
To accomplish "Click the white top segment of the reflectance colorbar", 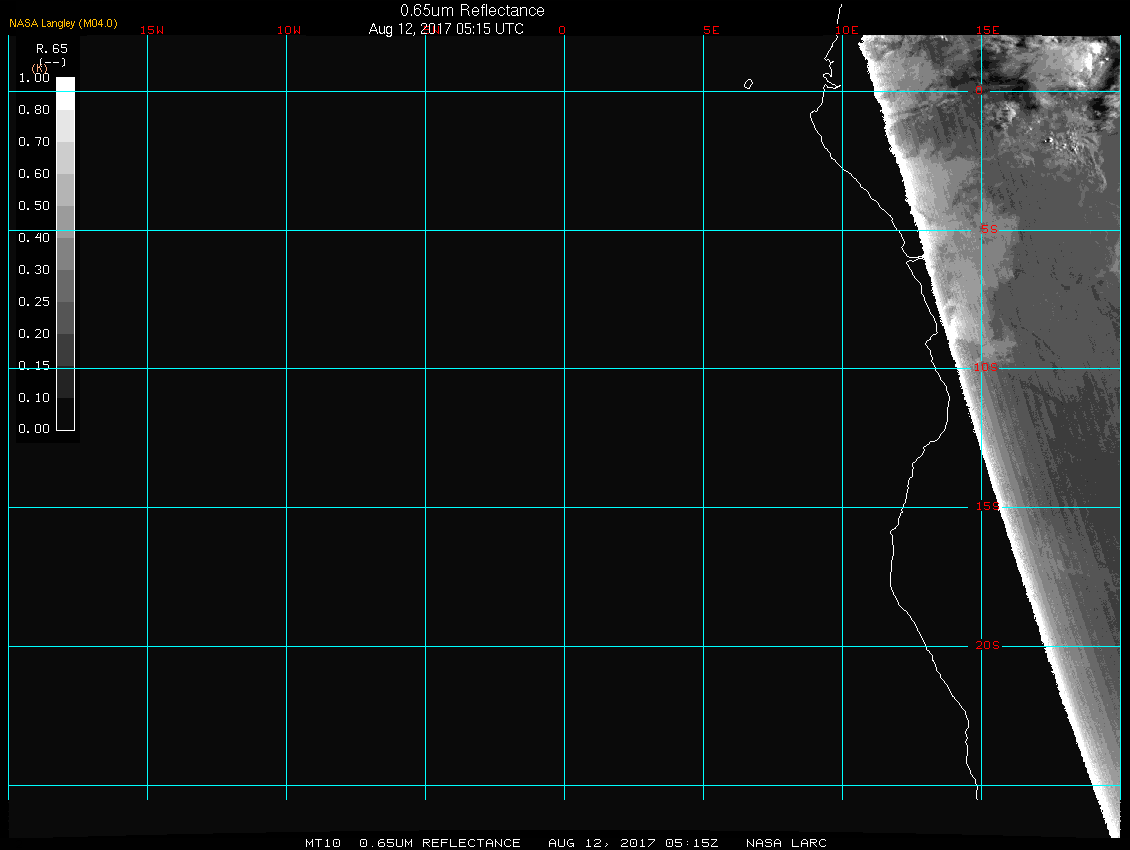I will coord(65,85).
